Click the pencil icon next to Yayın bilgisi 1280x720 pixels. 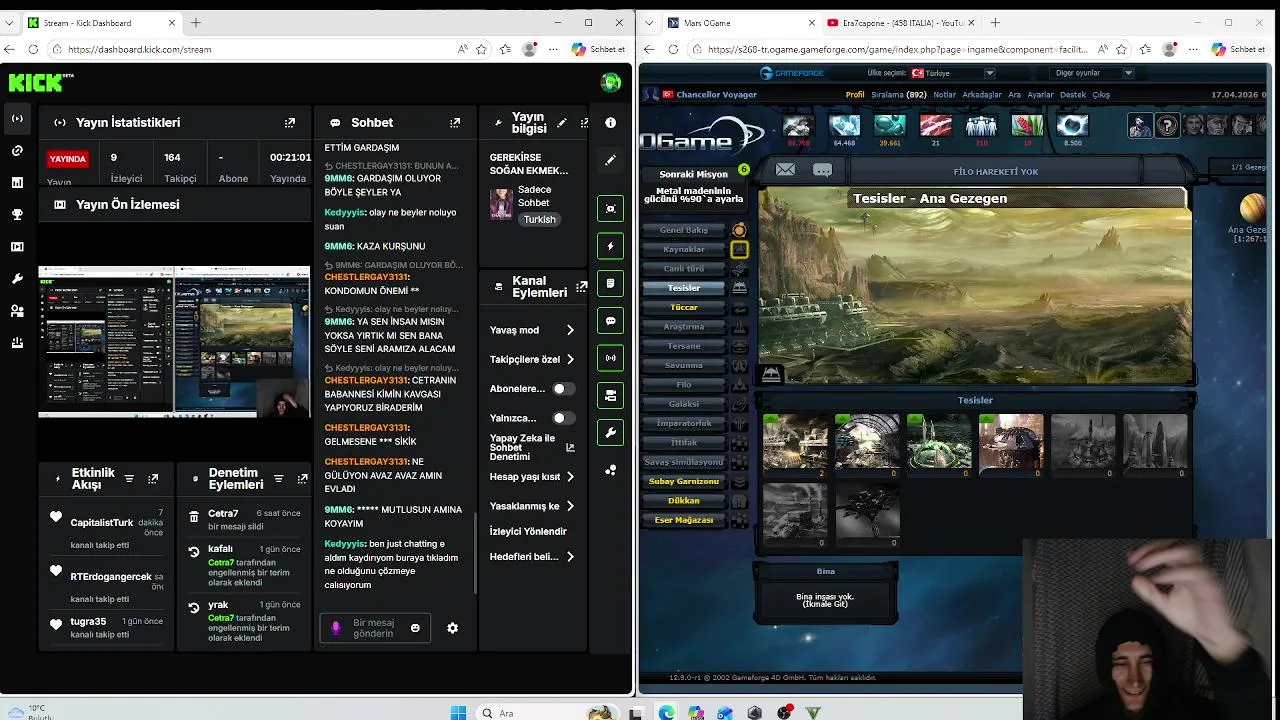[x=562, y=123]
